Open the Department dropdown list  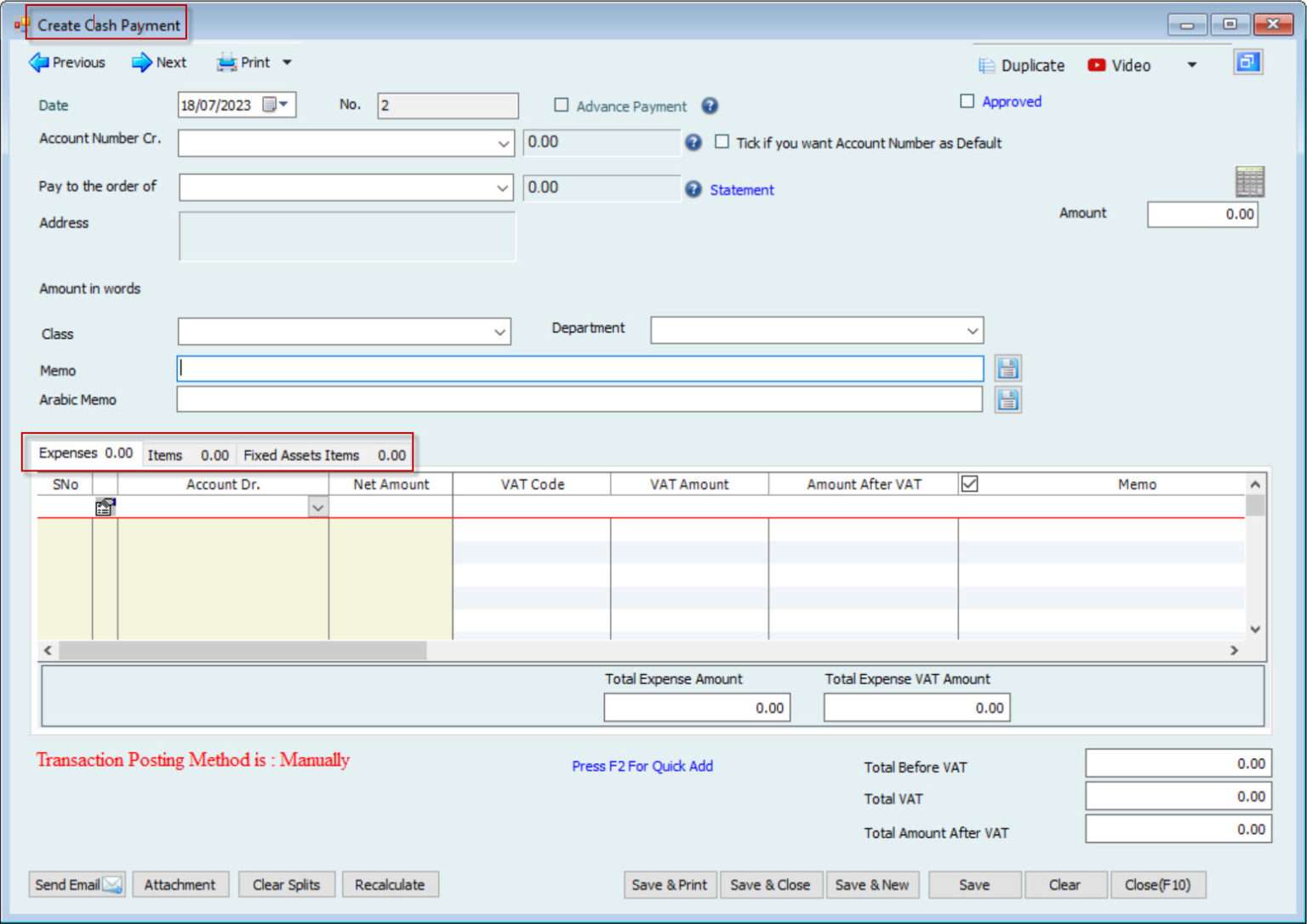point(972,331)
